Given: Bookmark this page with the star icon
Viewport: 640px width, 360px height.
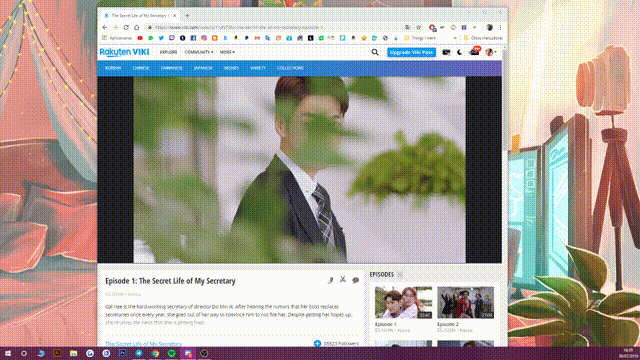Looking at the screenshot, I should point(418,28).
